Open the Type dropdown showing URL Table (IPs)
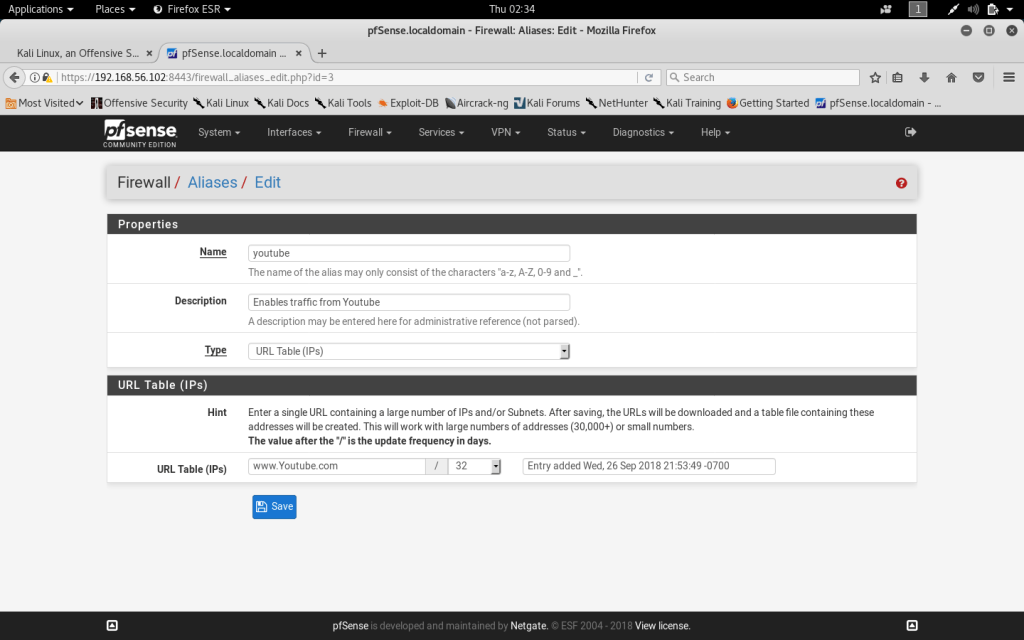This screenshot has width=1024, height=640. click(x=408, y=351)
